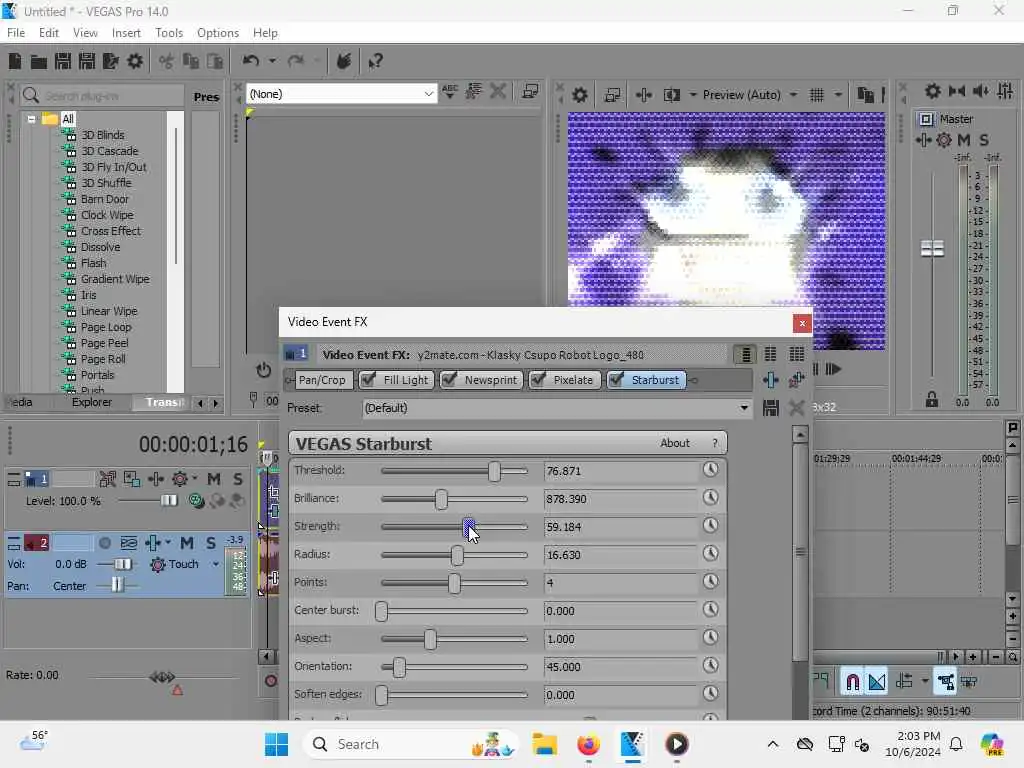Open track 1 track motion icon
Image resolution: width=1024 pixels, height=768 pixels.
[x=132, y=479]
